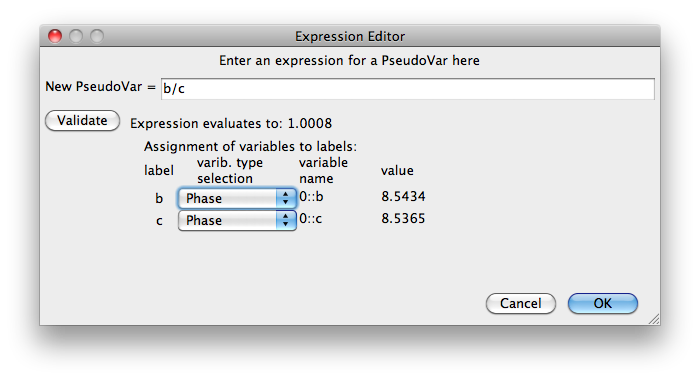The width and height of the screenshot is (700, 380).
Task: Click the blue arrow stepper on c's dropdown
Action: pyautogui.click(x=286, y=220)
